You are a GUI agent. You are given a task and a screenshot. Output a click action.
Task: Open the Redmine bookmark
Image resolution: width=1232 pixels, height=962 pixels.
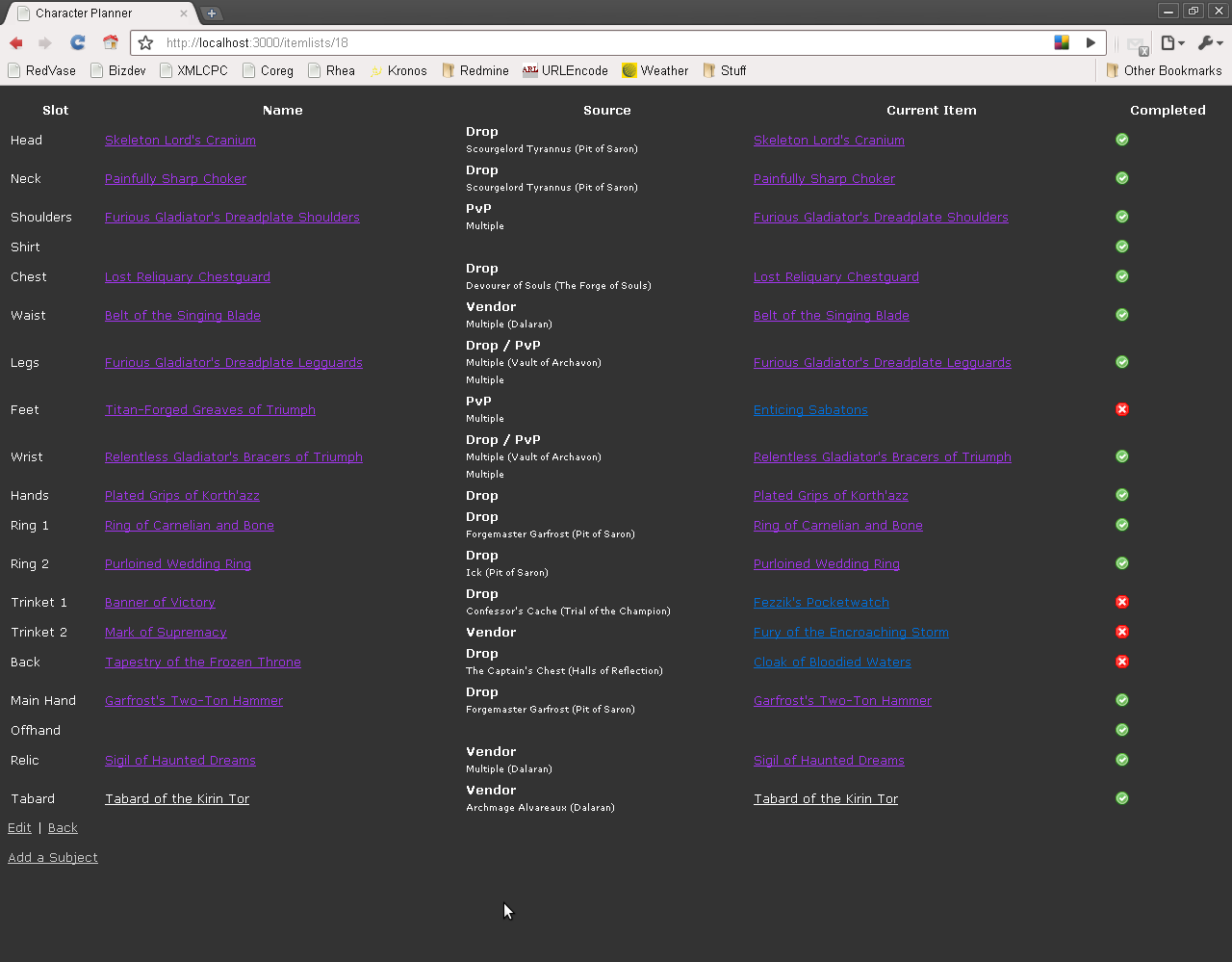pyautogui.click(x=475, y=70)
